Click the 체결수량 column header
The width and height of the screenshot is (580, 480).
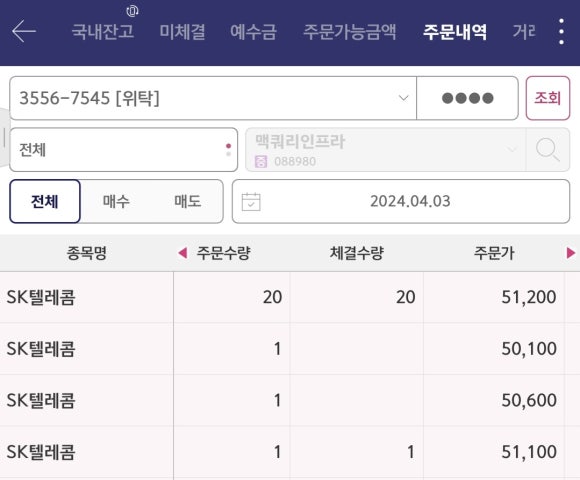(357, 253)
